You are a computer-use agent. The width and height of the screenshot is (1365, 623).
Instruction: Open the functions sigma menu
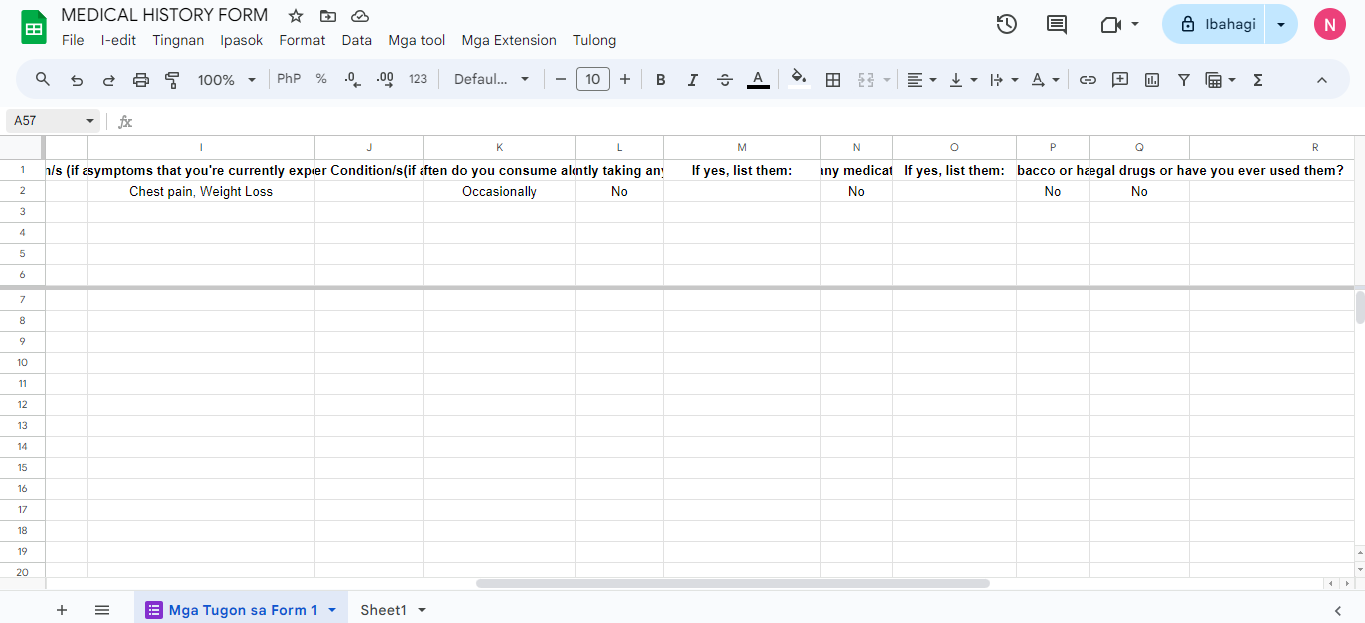tap(1258, 79)
